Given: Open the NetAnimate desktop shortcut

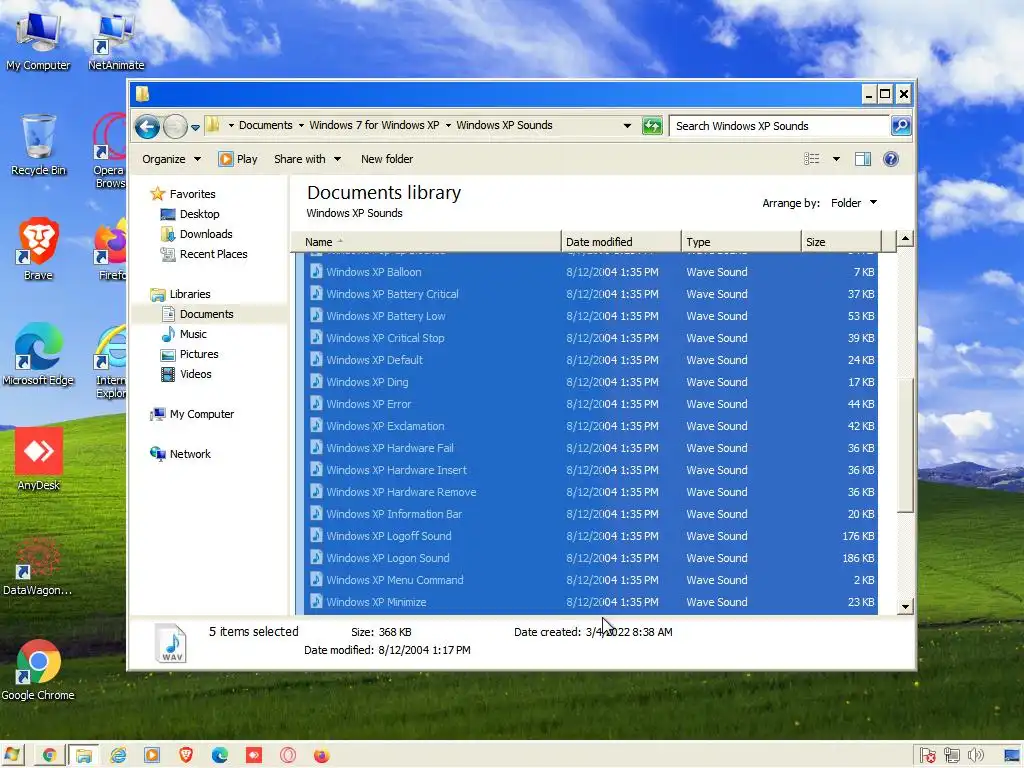Looking at the screenshot, I should [x=116, y=40].
